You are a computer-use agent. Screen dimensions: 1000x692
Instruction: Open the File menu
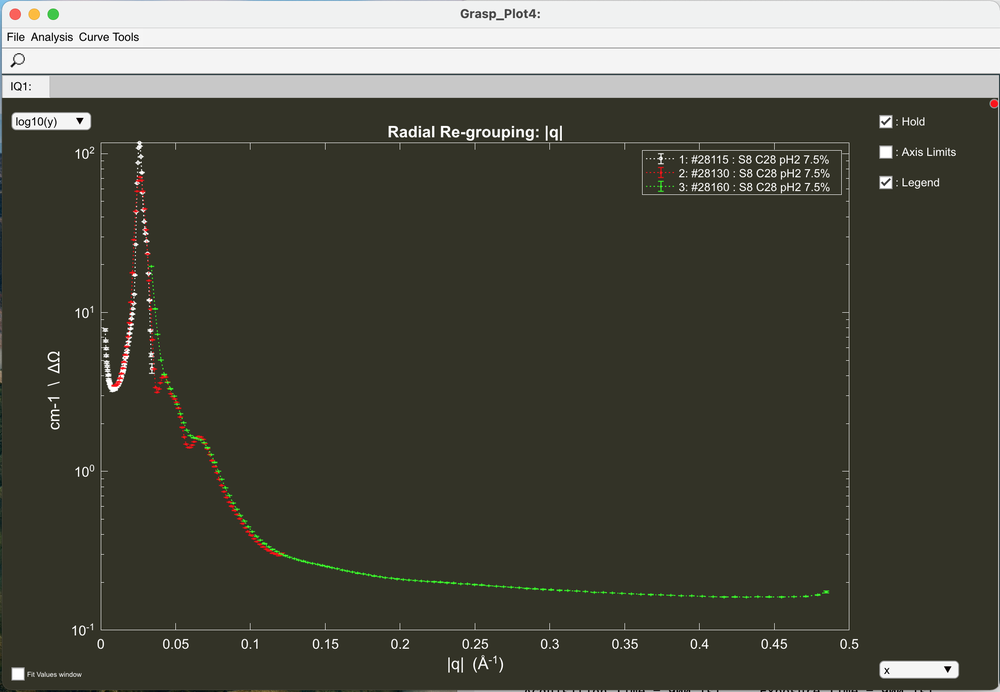(x=15, y=37)
